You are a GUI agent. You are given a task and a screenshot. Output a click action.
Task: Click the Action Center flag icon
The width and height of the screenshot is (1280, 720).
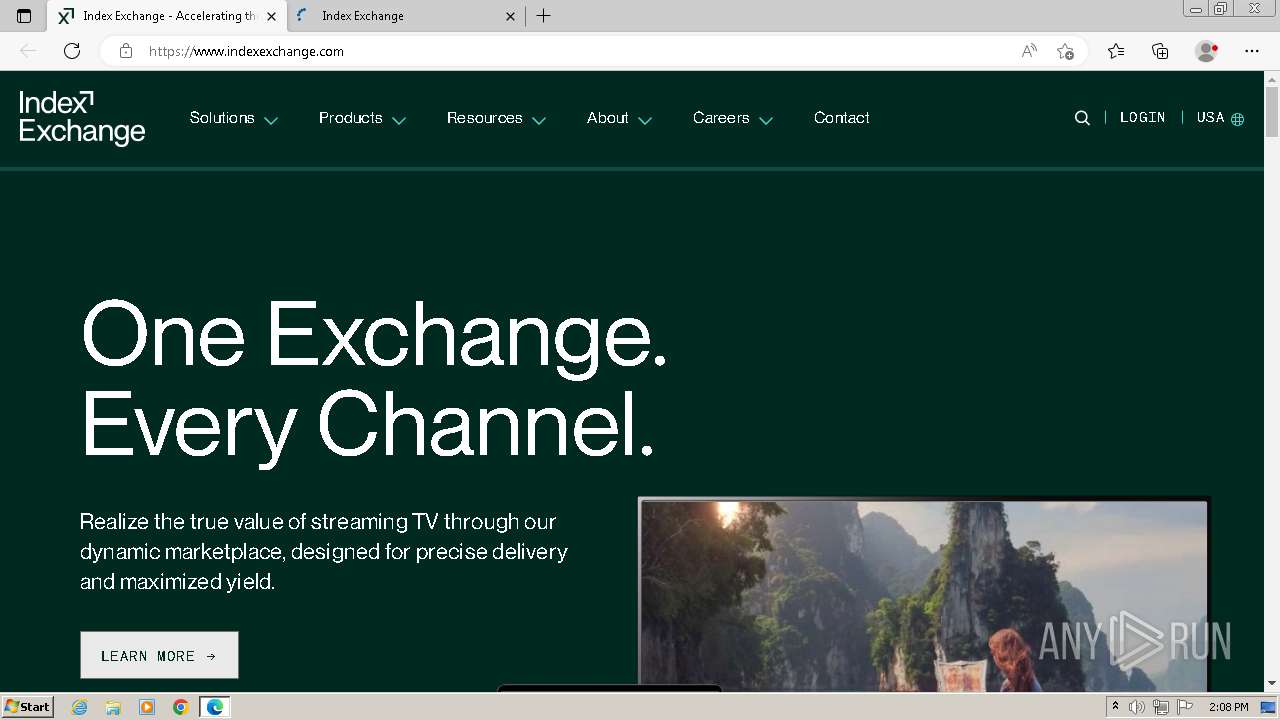1185,707
